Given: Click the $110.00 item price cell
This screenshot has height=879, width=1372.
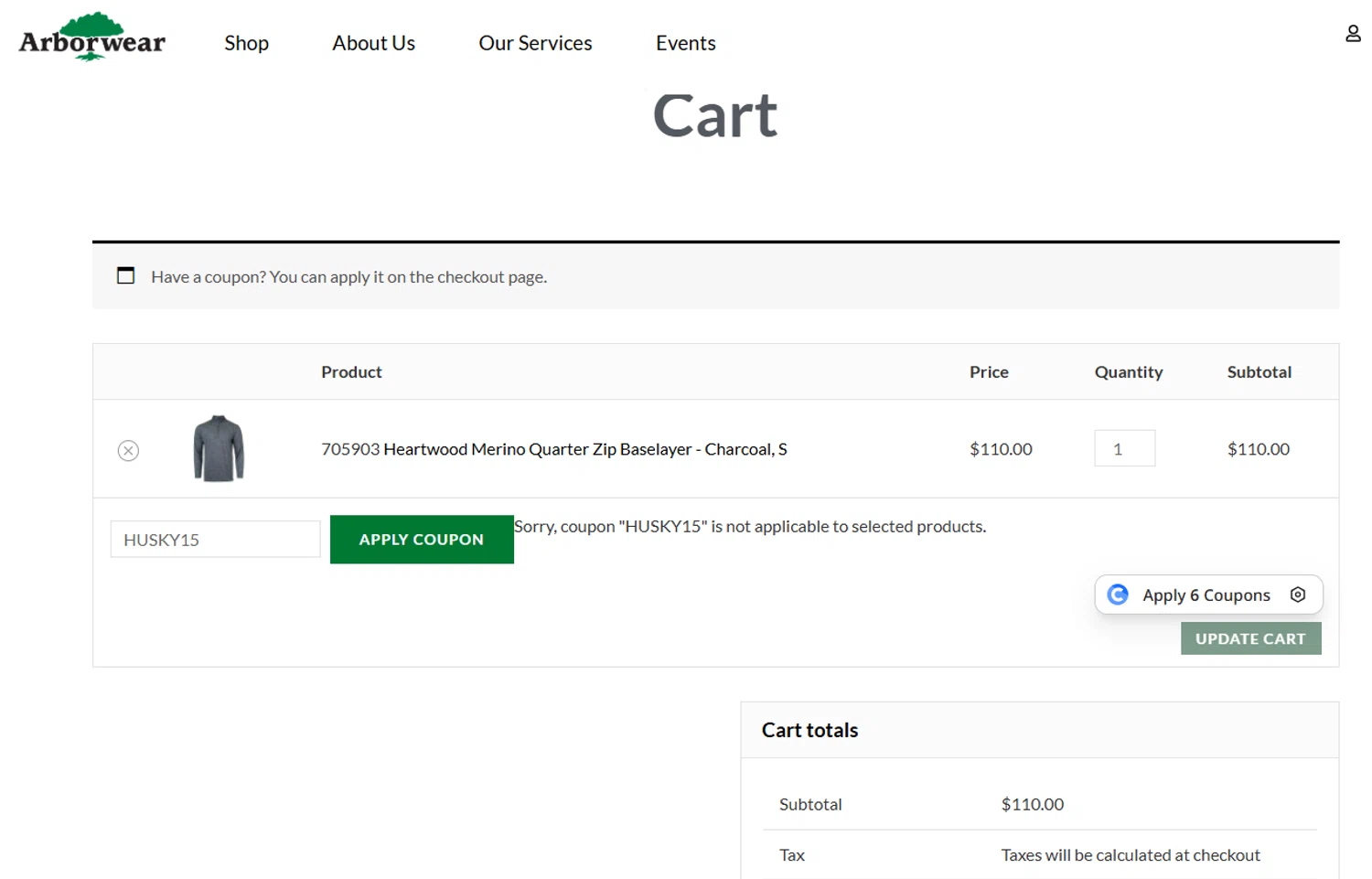Looking at the screenshot, I should coord(1001,449).
